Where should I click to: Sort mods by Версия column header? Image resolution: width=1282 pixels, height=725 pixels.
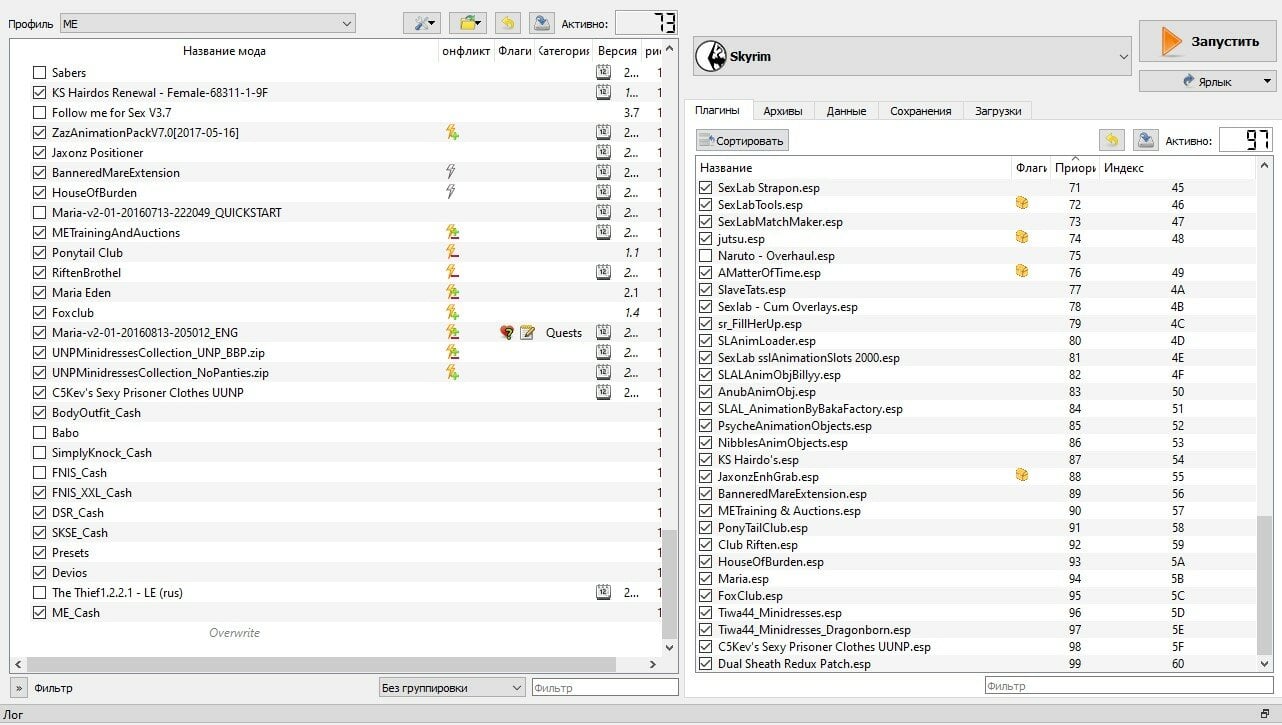[617, 51]
